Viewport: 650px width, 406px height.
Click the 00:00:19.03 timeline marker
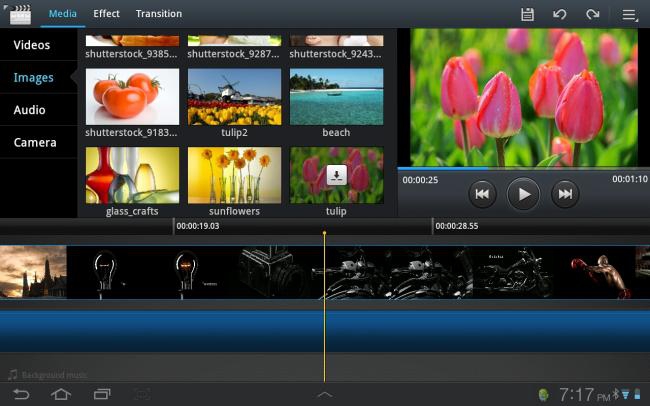[198, 226]
